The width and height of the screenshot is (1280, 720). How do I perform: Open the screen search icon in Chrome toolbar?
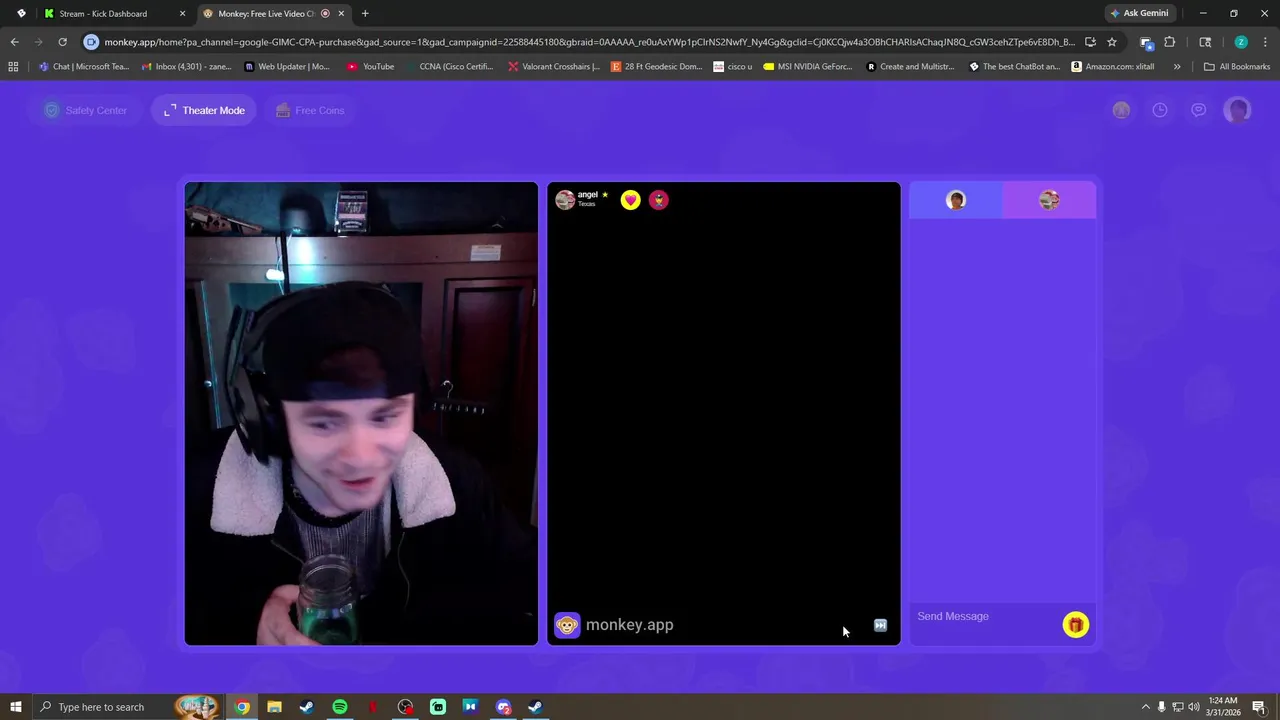1205,42
